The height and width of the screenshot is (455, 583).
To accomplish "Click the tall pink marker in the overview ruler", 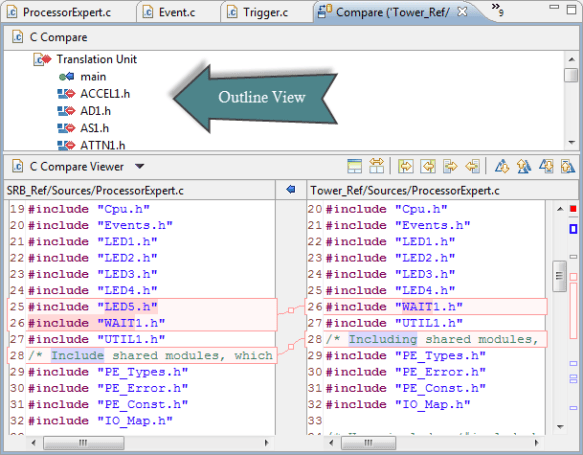I will click(573, 311).
